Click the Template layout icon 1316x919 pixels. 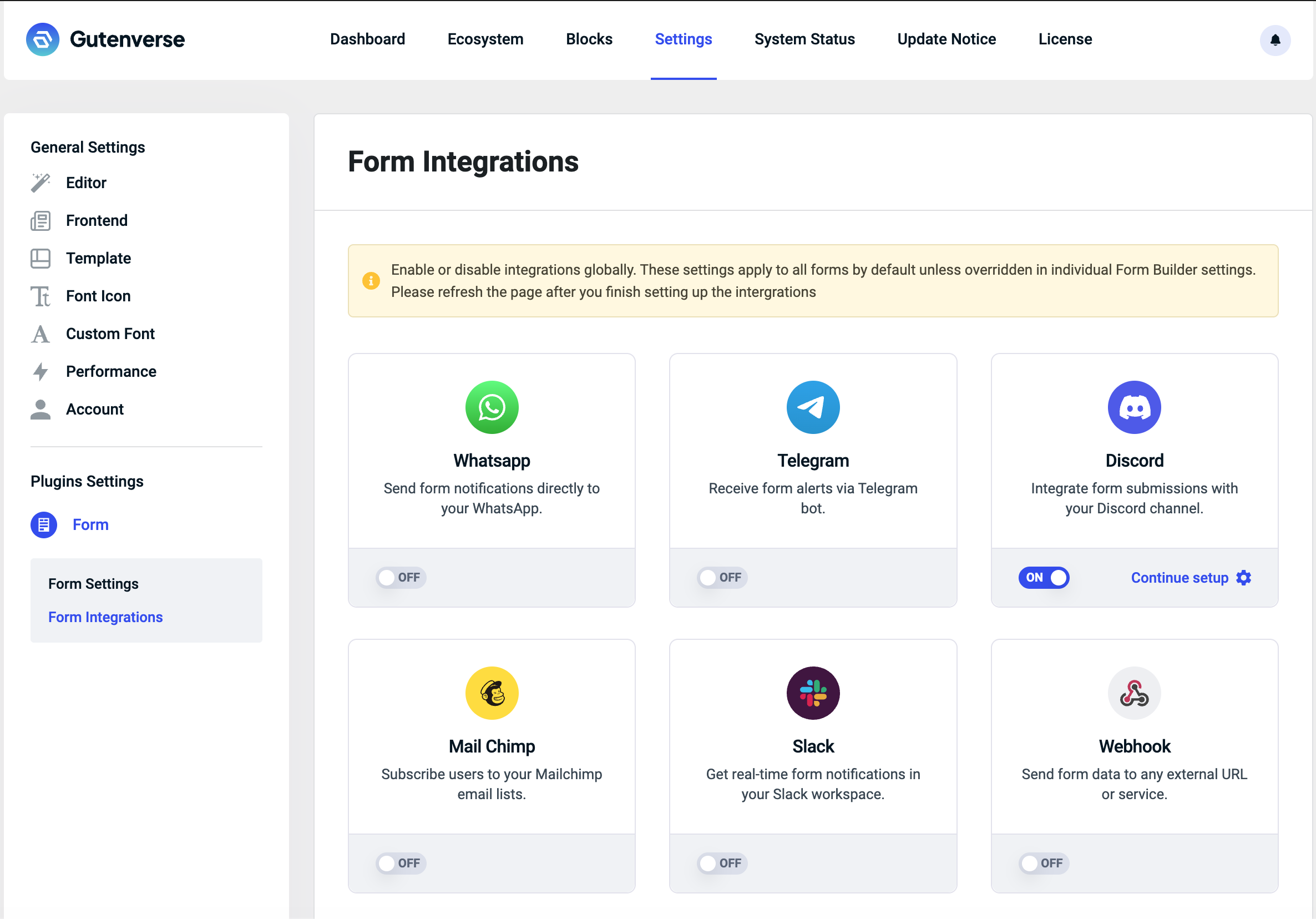coord(41,259)
